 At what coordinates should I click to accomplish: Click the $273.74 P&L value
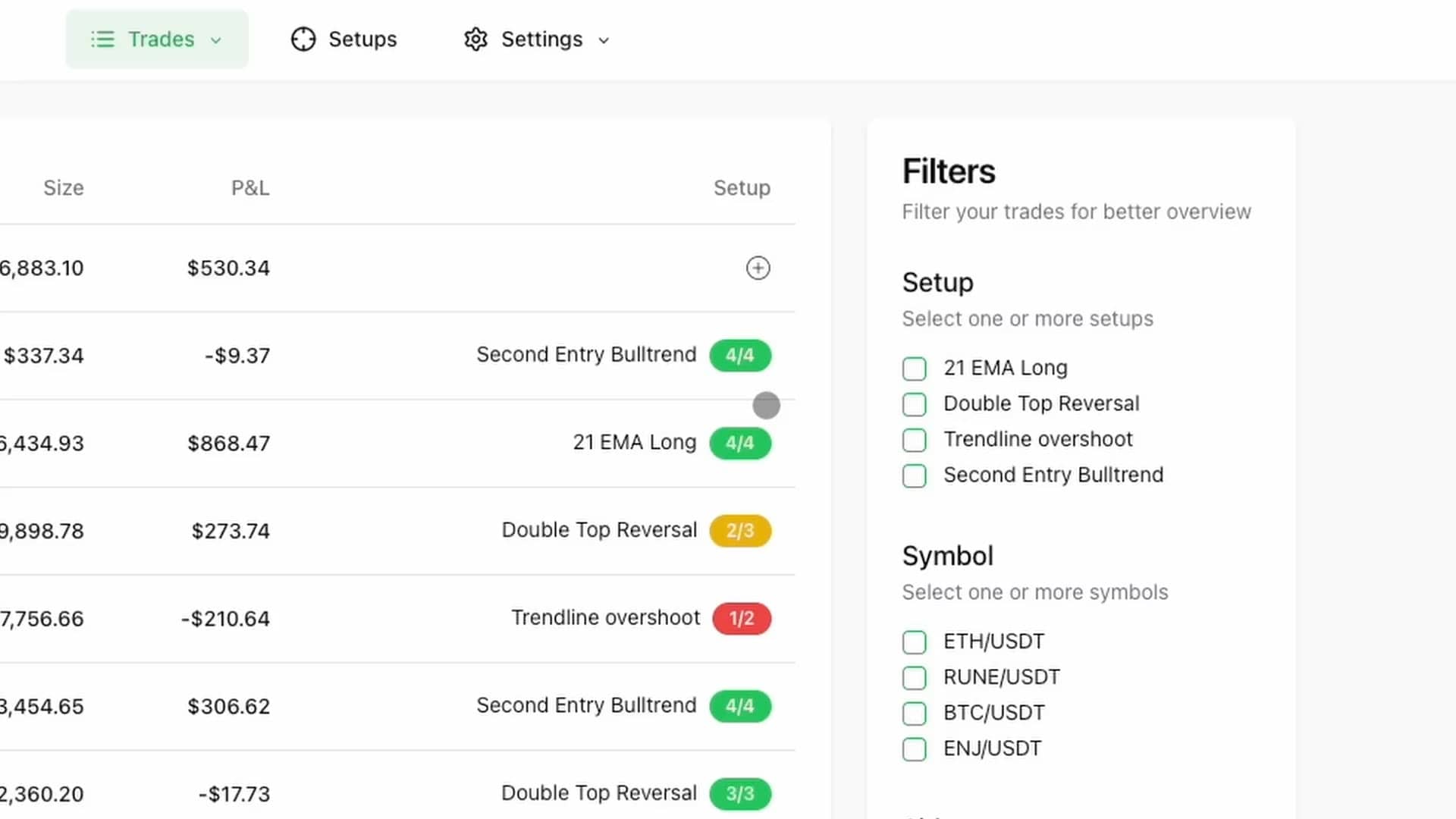click(231, 531)
